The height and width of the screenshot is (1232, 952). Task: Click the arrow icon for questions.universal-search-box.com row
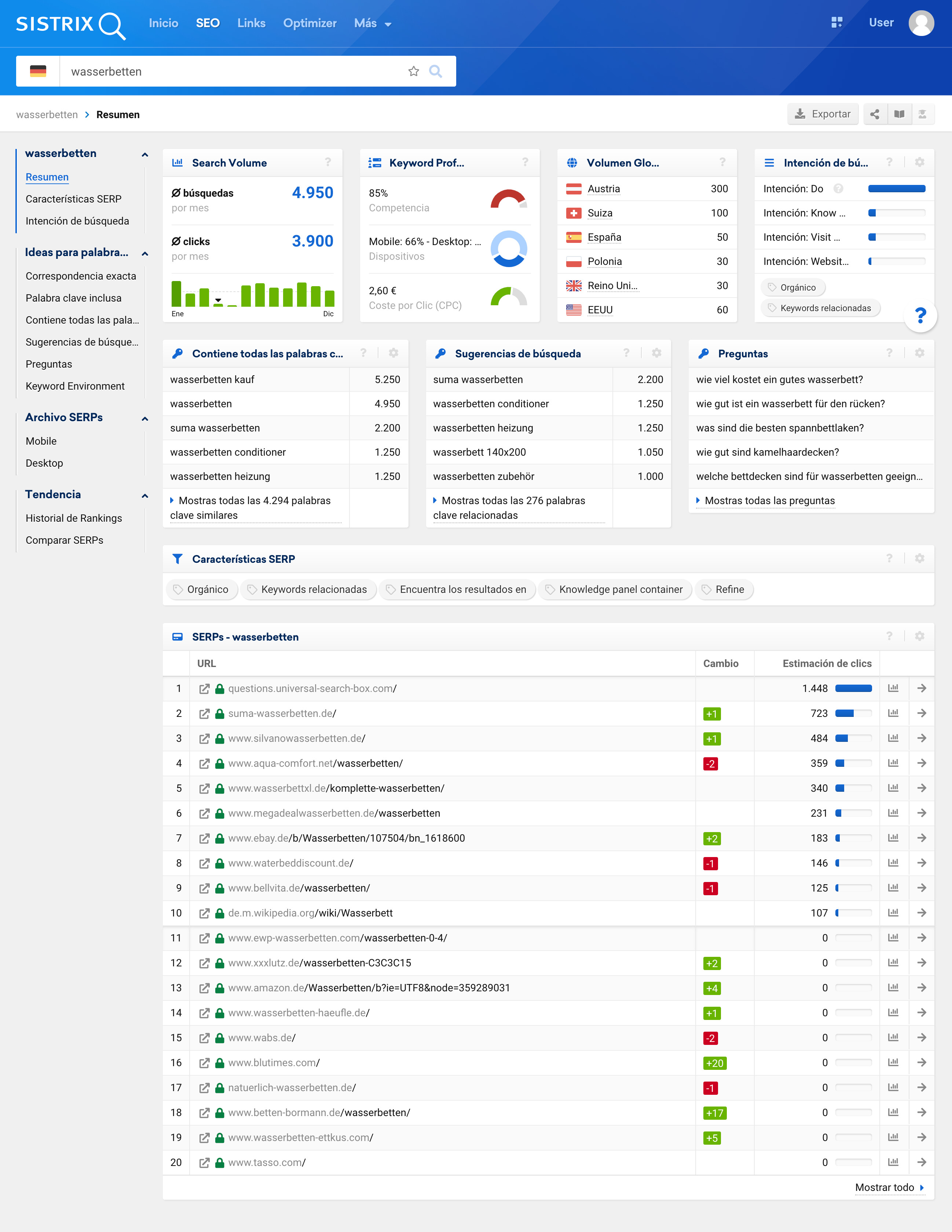click(x=922, y=688)
